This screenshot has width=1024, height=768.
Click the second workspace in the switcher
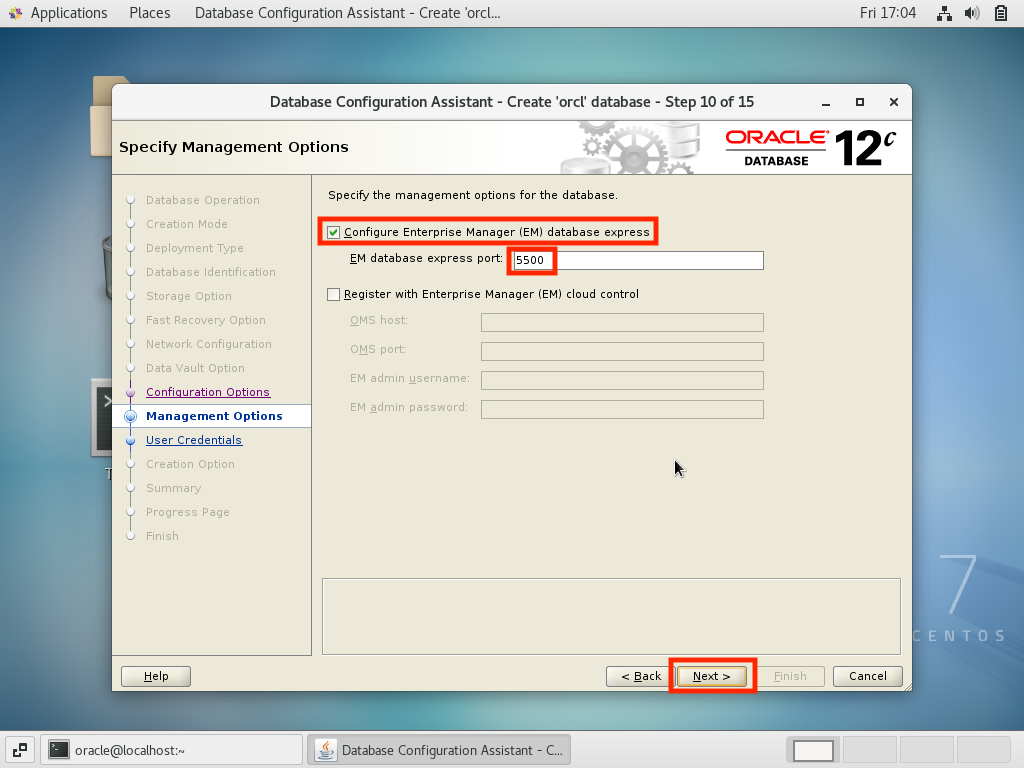870,750
